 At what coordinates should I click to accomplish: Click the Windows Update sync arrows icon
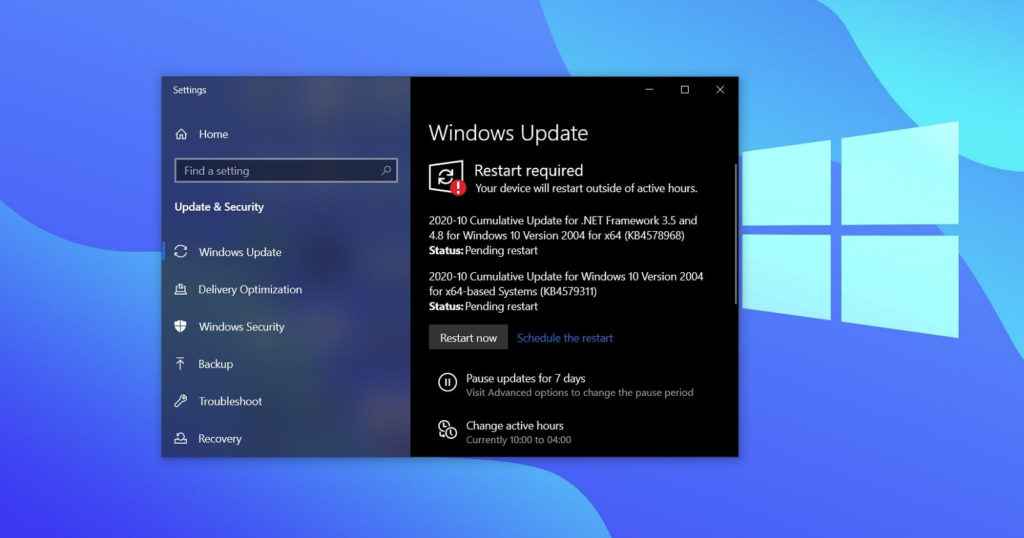[x=181, y=251]
